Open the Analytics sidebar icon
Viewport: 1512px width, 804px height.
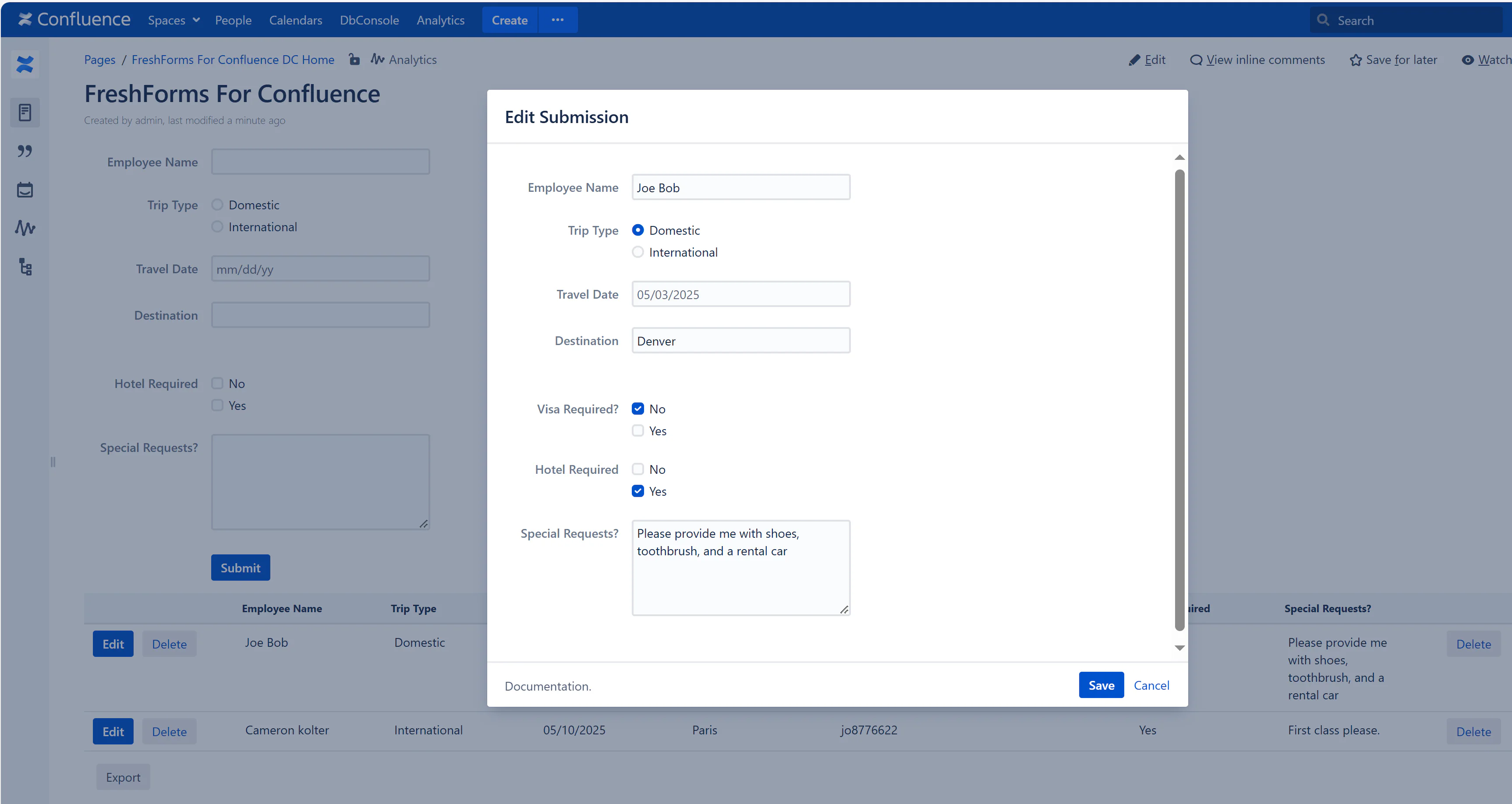click(25, 228)
